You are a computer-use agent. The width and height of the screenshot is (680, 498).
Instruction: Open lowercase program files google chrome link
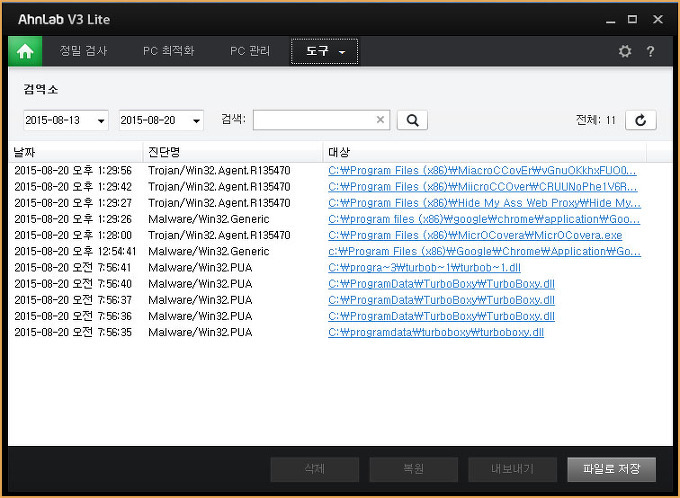click(x=484, y=219)
